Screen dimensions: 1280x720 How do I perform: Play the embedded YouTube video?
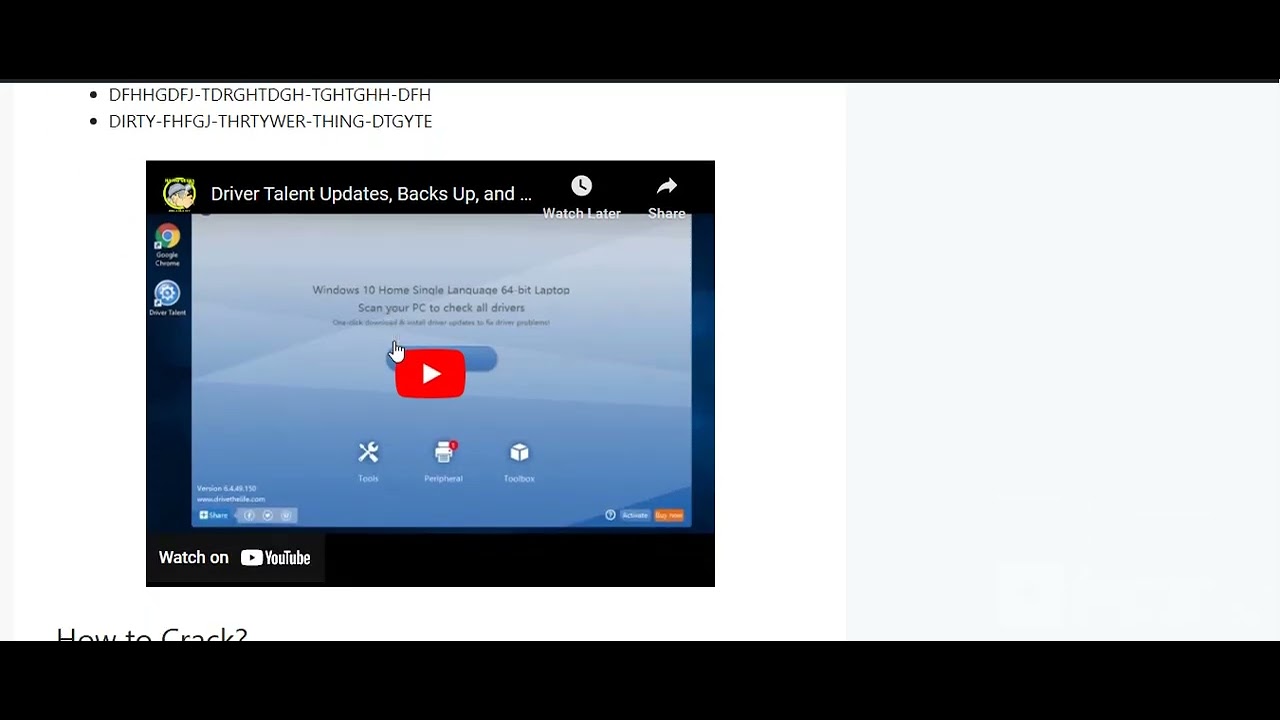(430, 374)
